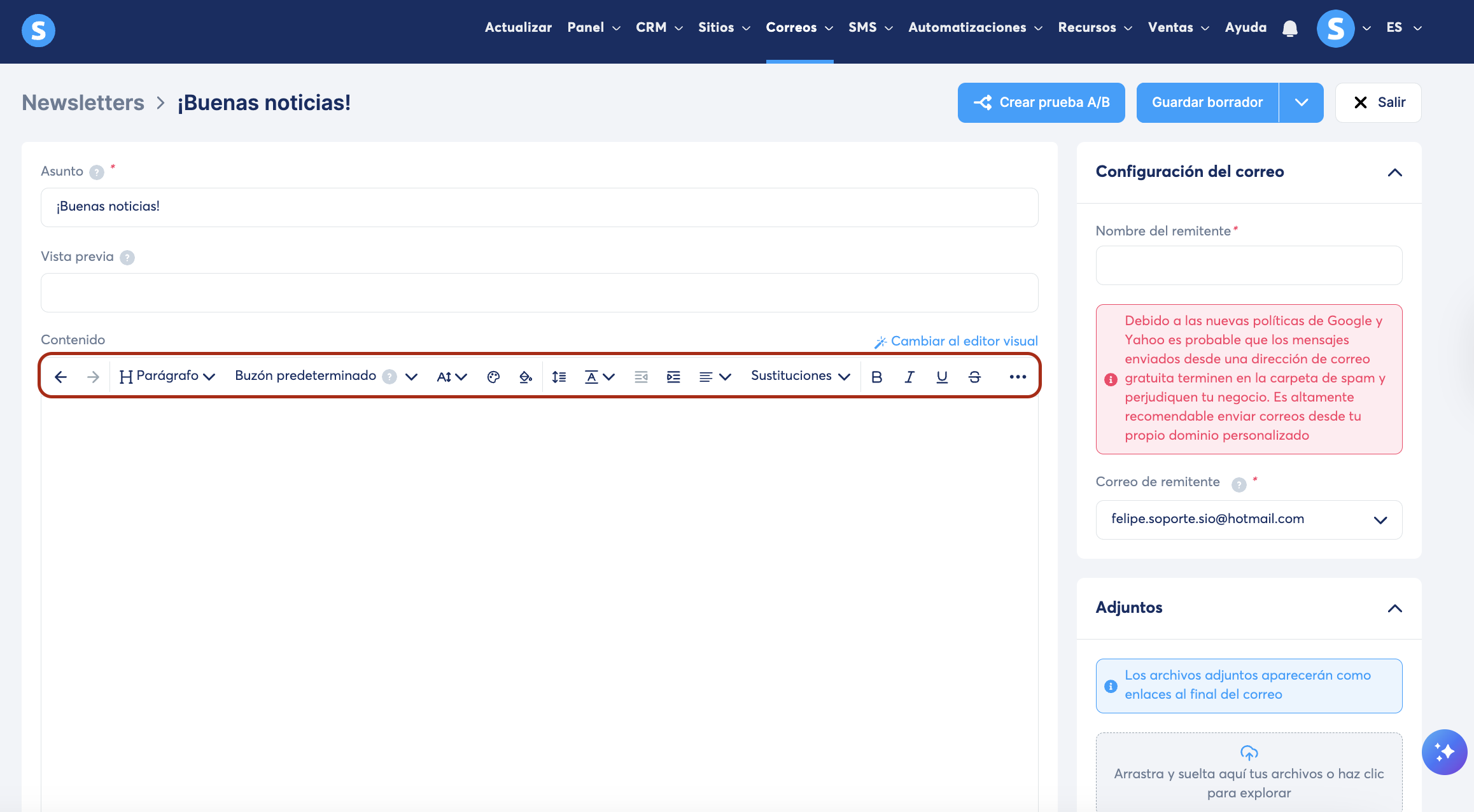Image resolution: width=1474 pixels, height=812 pixels.
Task: Open the notifications bell
Action: (x=1290, y=28)
